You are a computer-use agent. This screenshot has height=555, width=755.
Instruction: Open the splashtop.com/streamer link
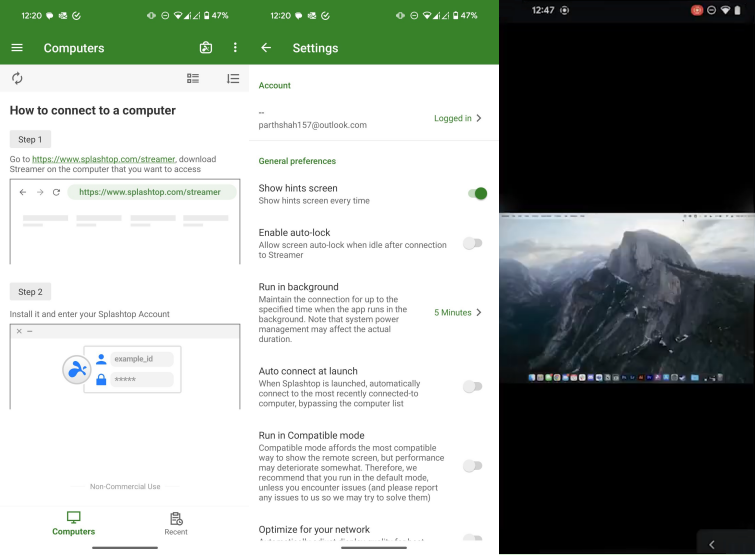pyautogui.click(x=103, y=158)
